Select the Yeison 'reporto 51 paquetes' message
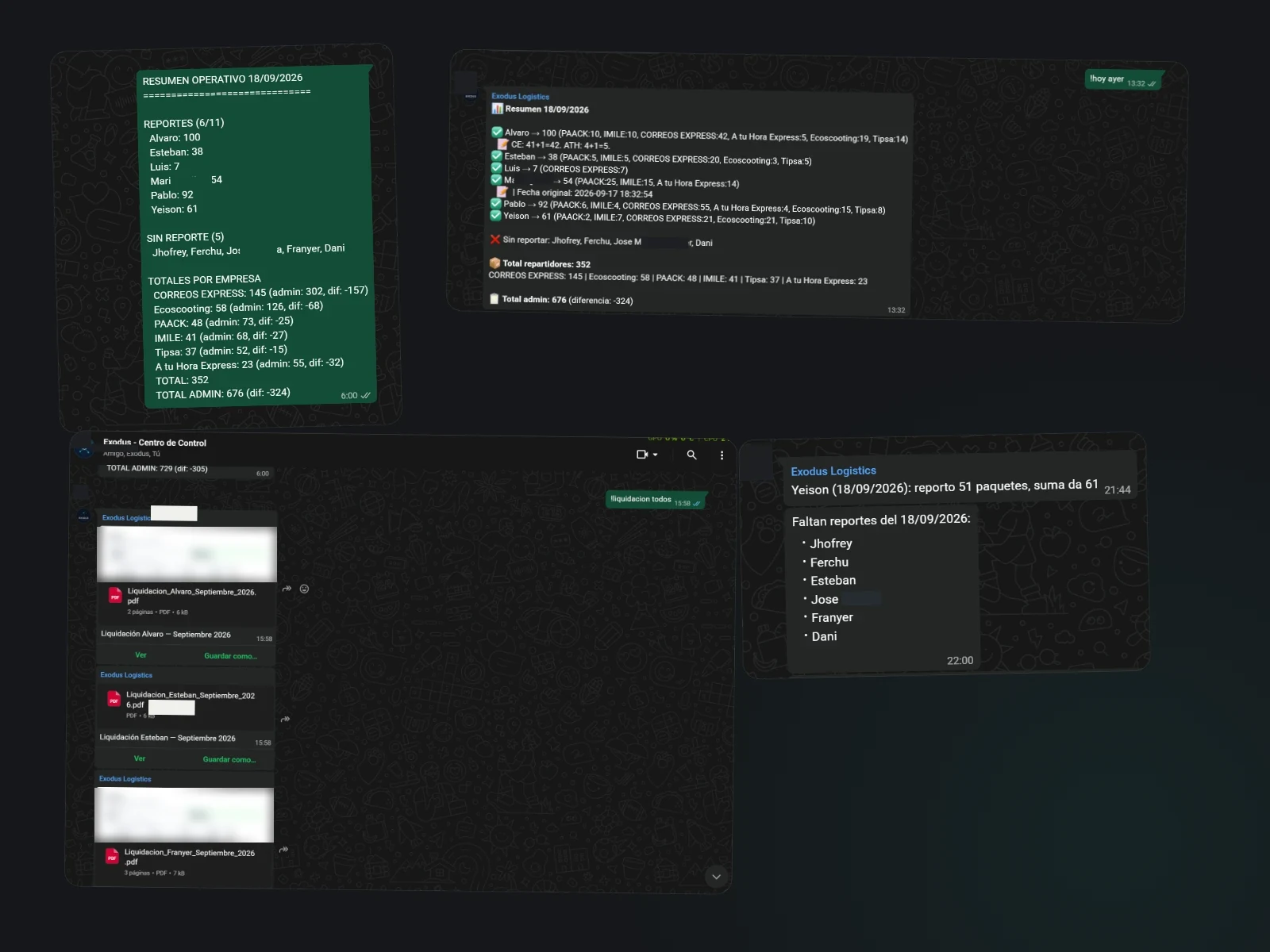 pyautogui.click(x=945, y=487)
